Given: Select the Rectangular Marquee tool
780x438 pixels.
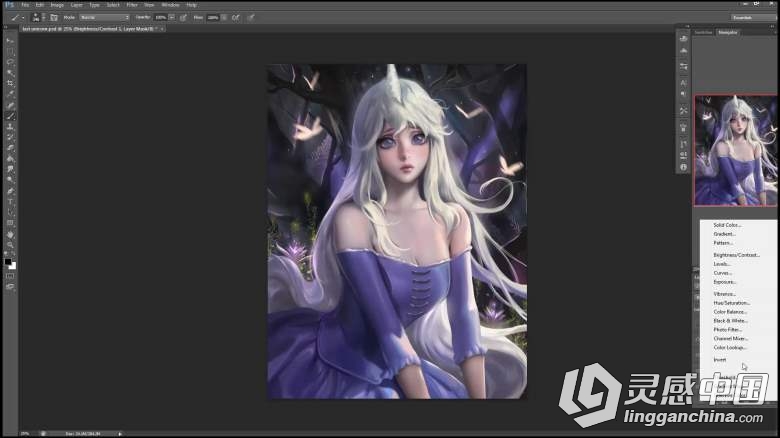Looking at the screenshot, I should point(10,52).
